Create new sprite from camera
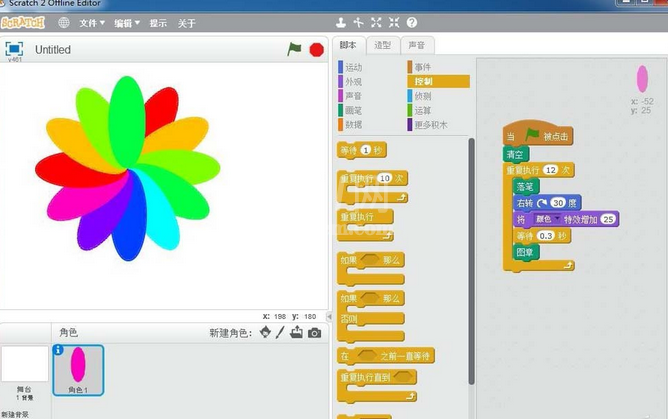 (x=314, y=333)
